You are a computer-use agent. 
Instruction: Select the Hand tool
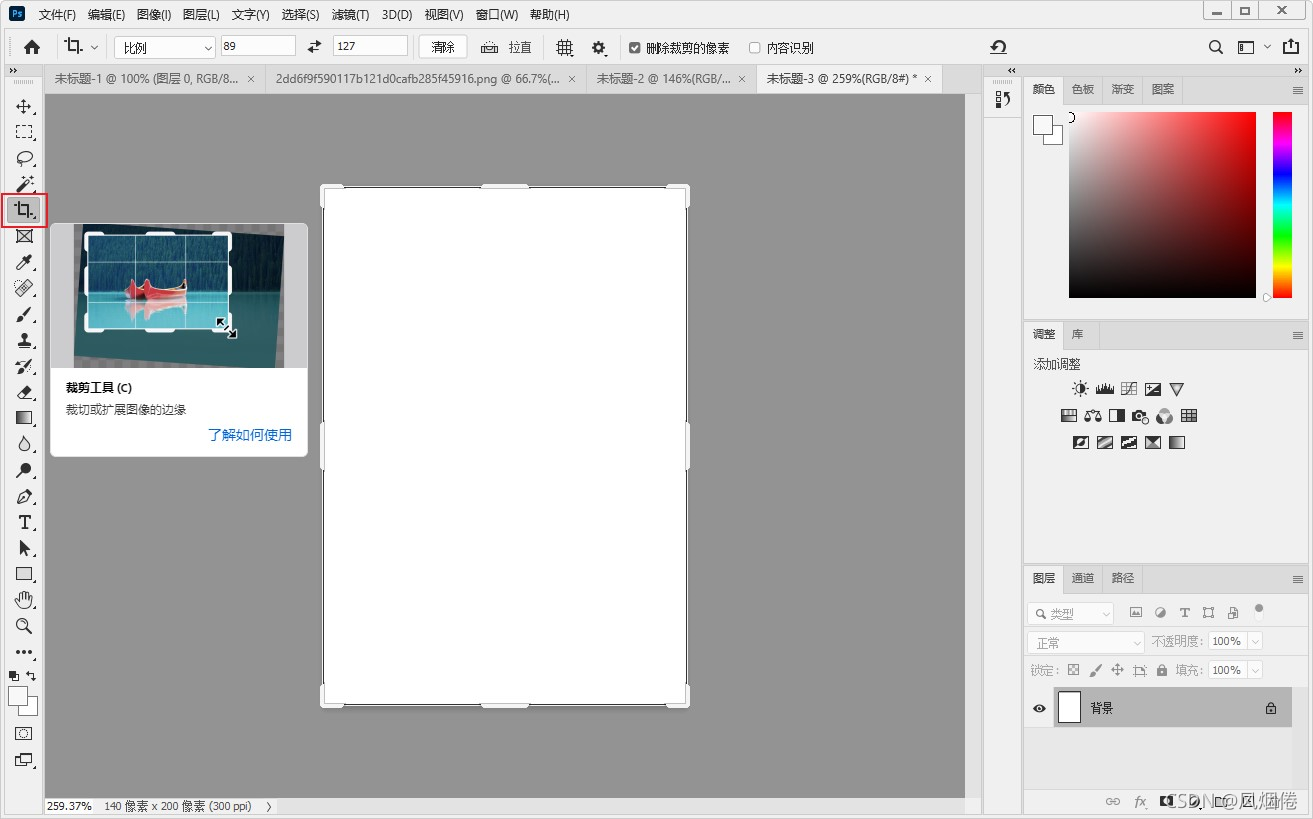click(24, 600)
